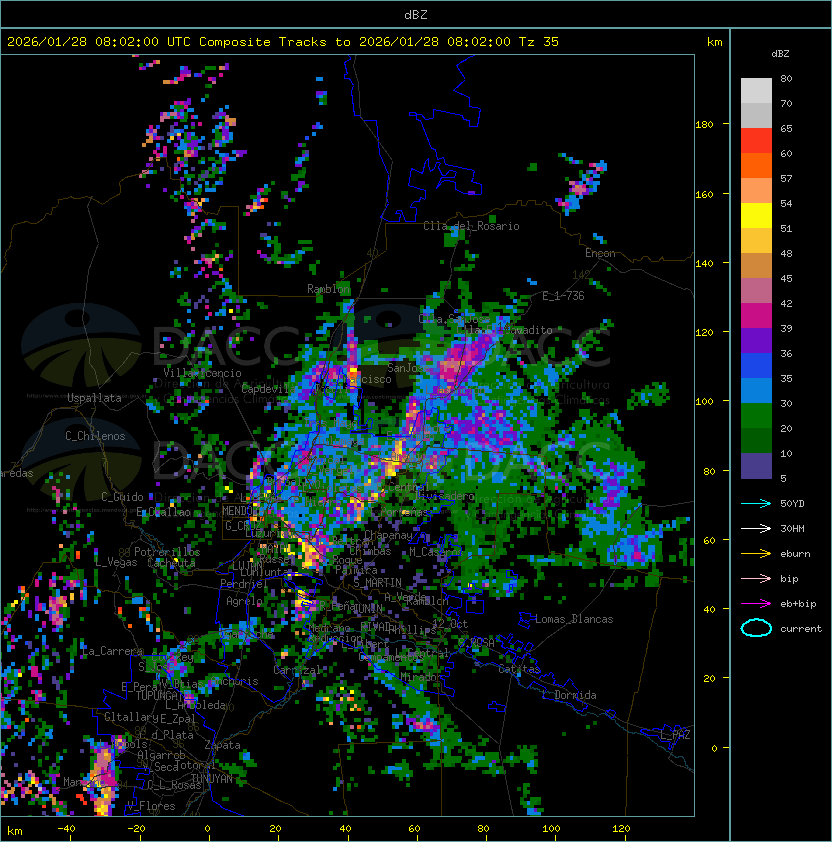Click the 'Lomas_Blancas' map label
Viewport: 832px width, 842px height.
574,619
